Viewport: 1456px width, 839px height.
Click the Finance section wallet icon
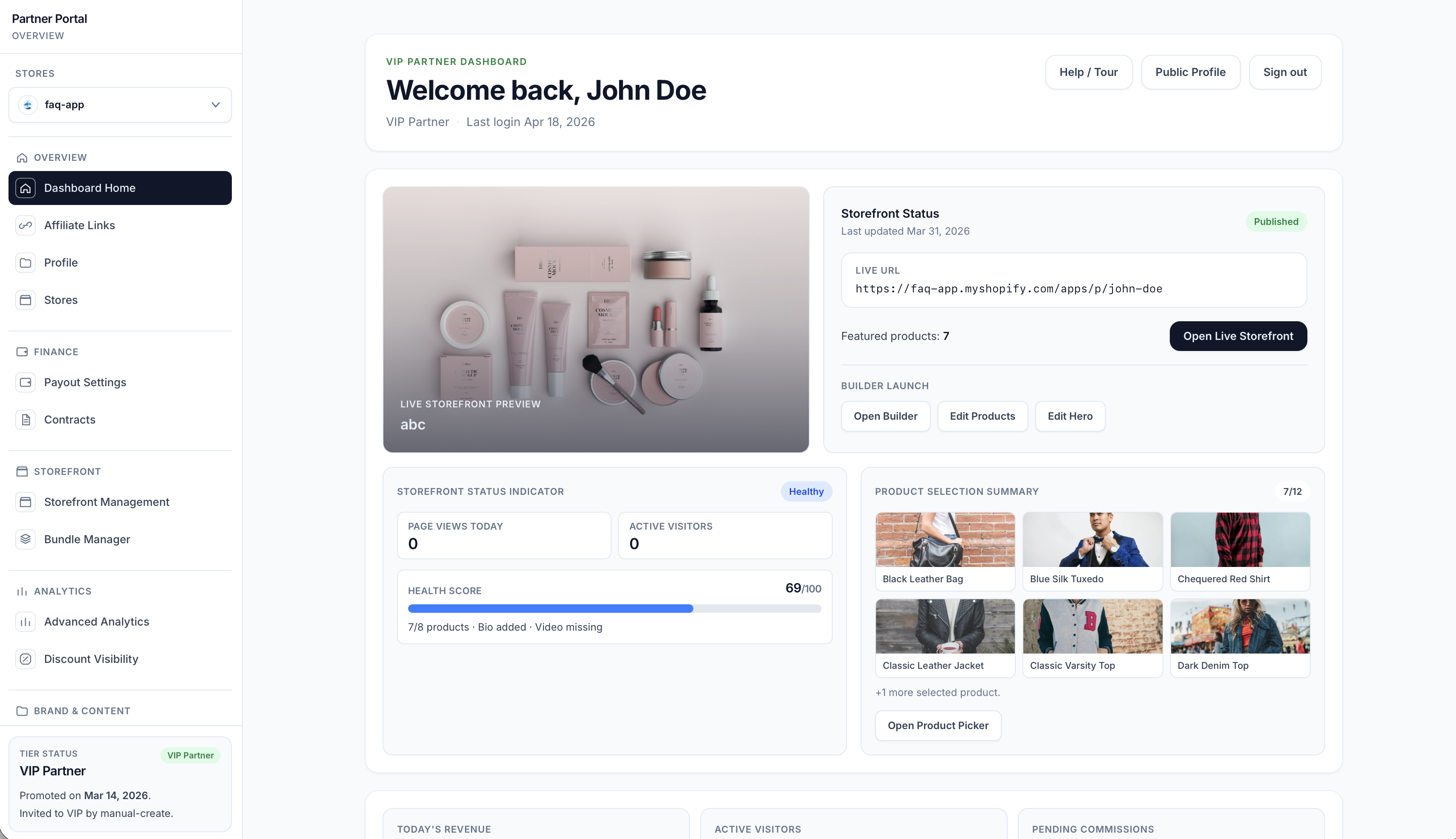(x=22, y=352)
